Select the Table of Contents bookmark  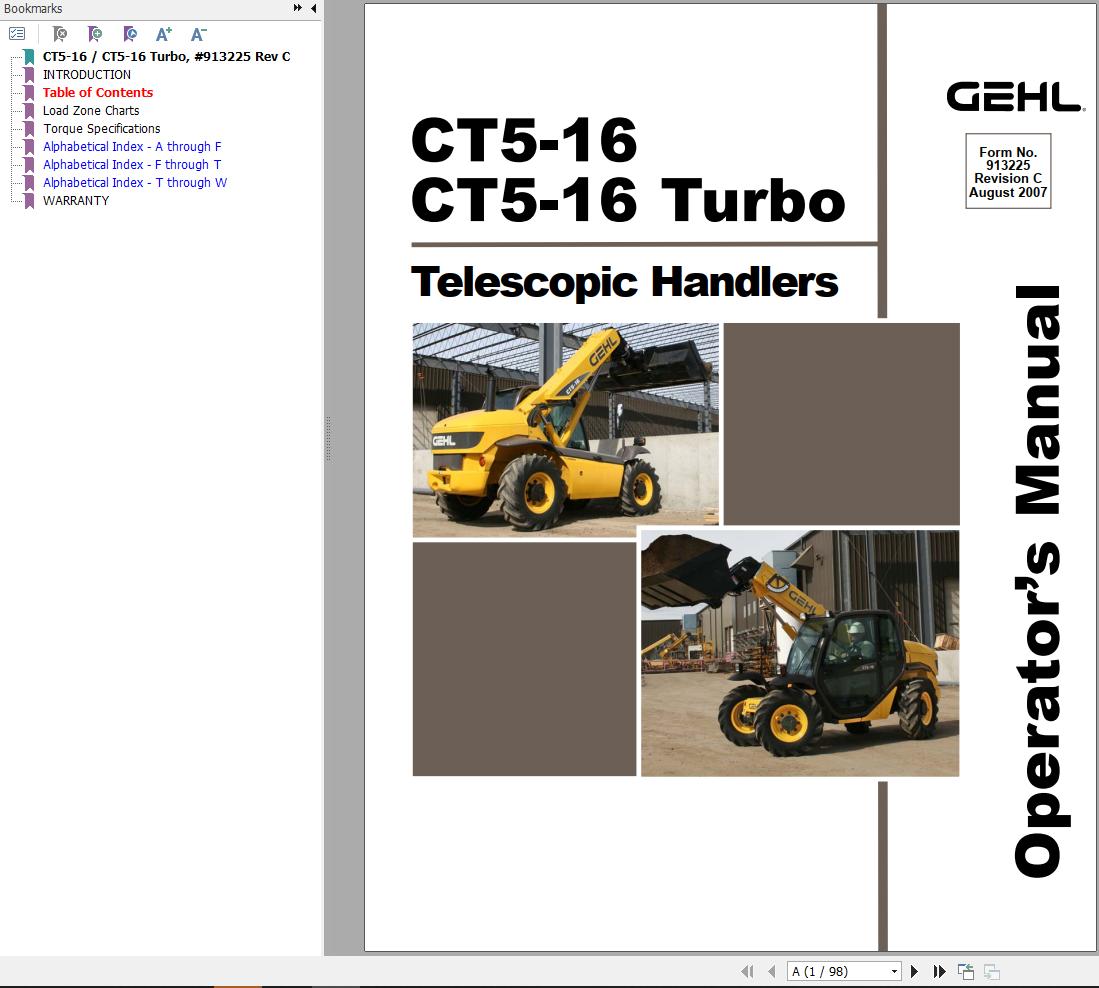point(97,92)
